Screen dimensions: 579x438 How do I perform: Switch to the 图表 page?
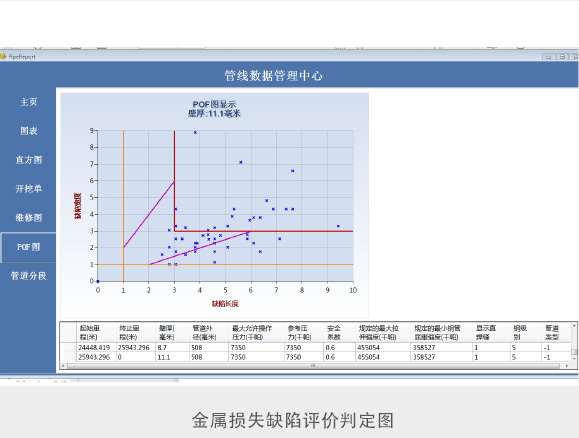[x=28, y=131]
